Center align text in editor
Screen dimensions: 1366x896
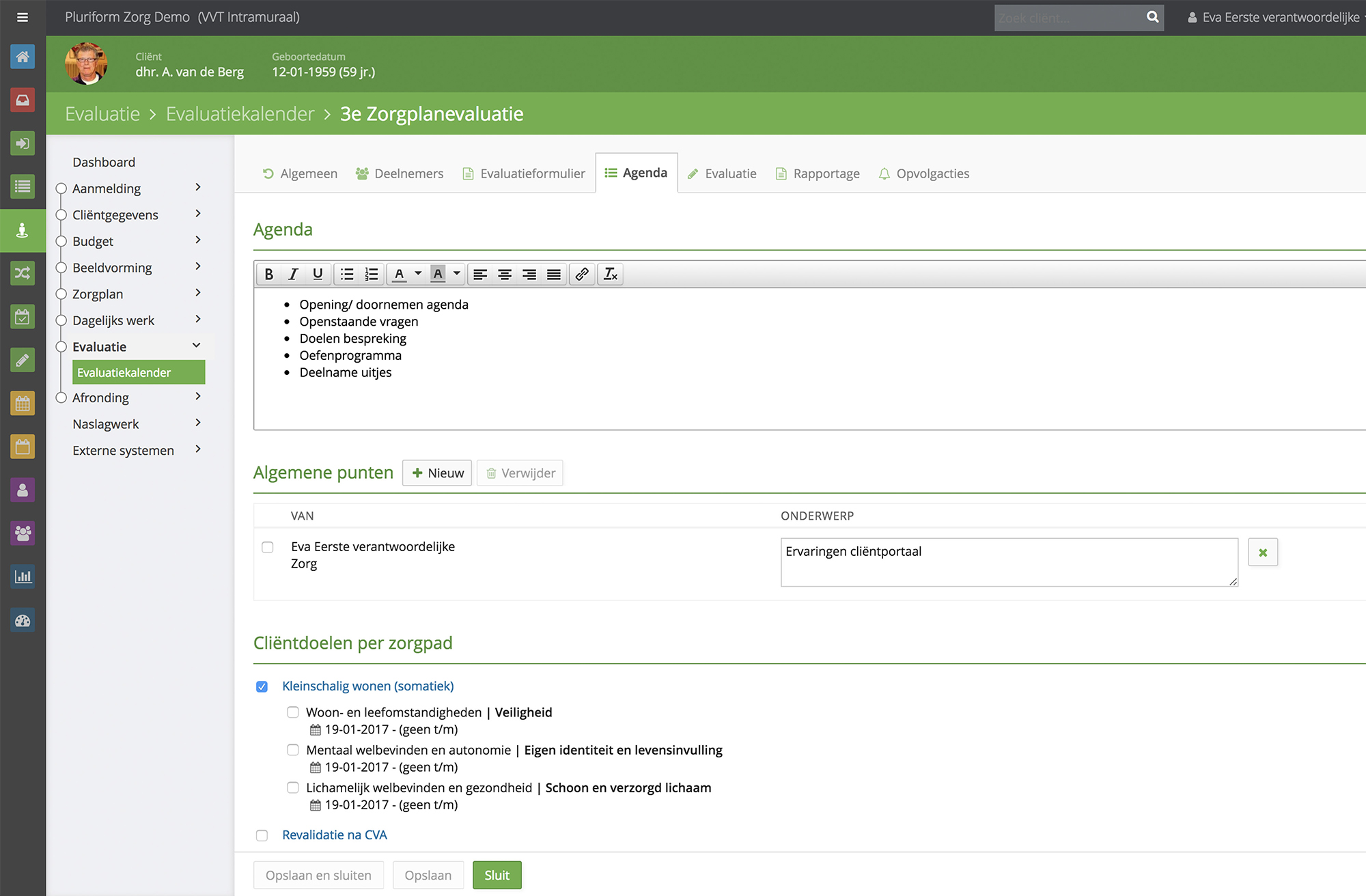[x=505, y=275]
